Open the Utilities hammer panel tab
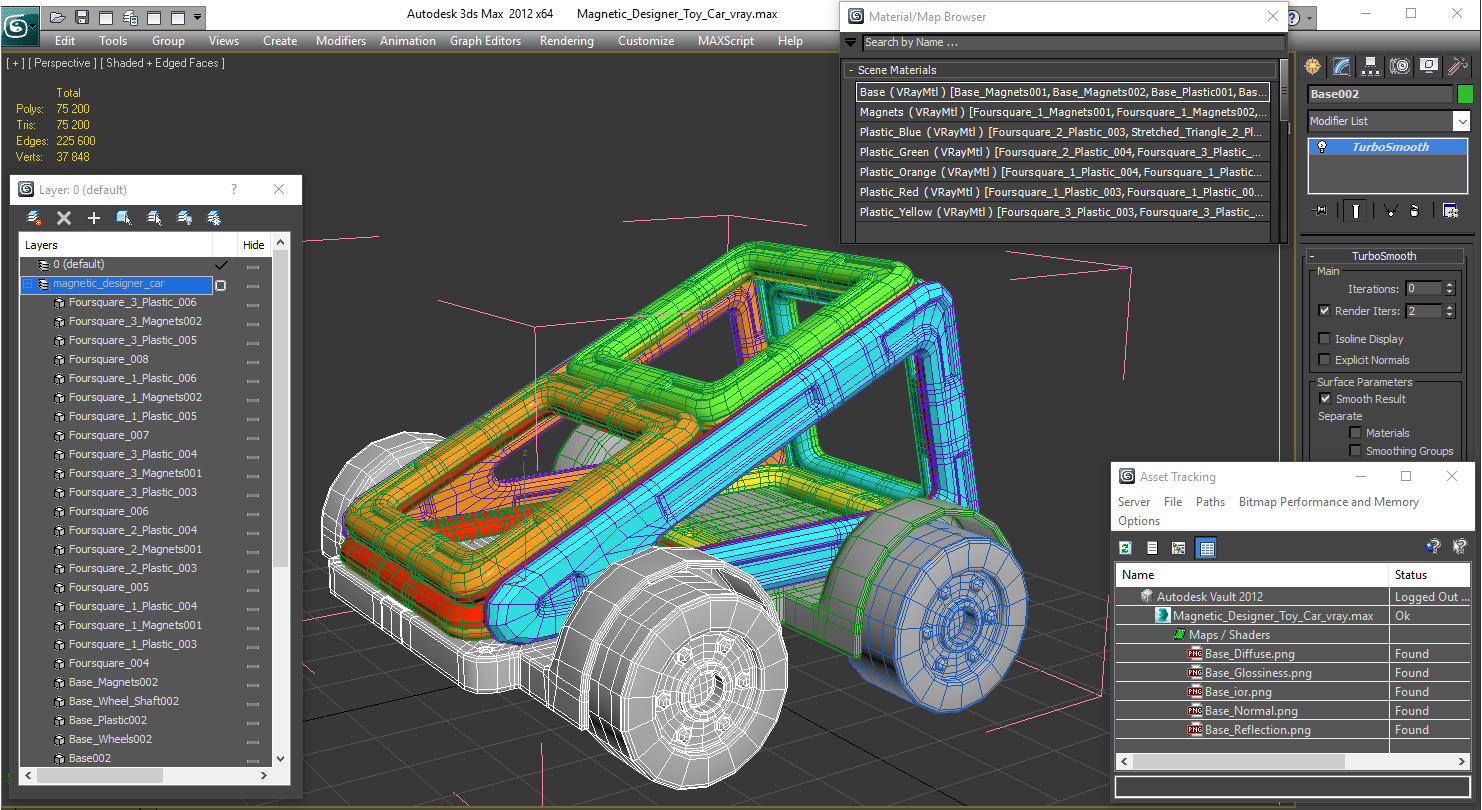The height and width of the screenshot is (810, 1482). (1458, 66)
